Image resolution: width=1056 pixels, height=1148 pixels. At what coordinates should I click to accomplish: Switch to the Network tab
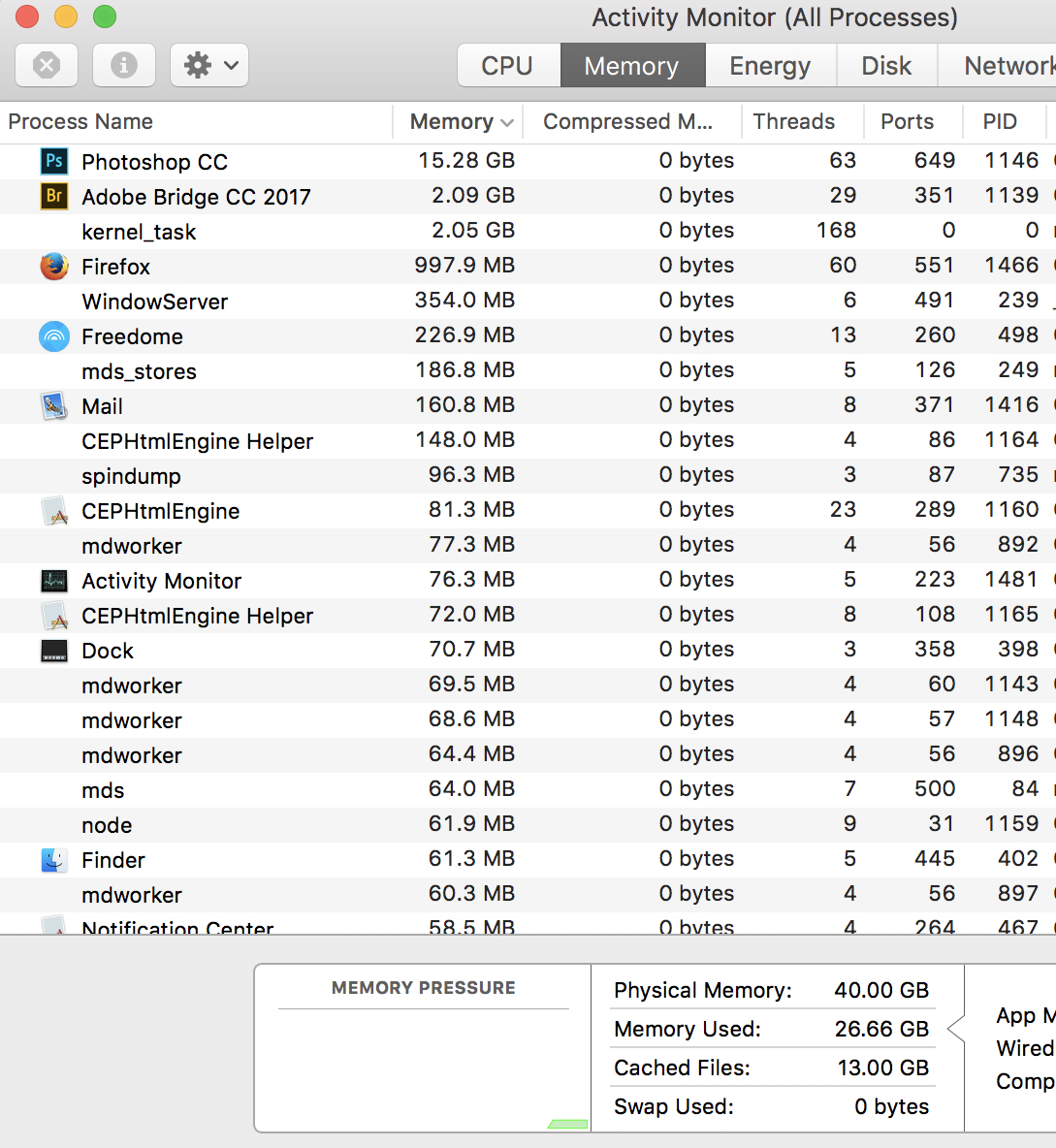coord(998,65)
